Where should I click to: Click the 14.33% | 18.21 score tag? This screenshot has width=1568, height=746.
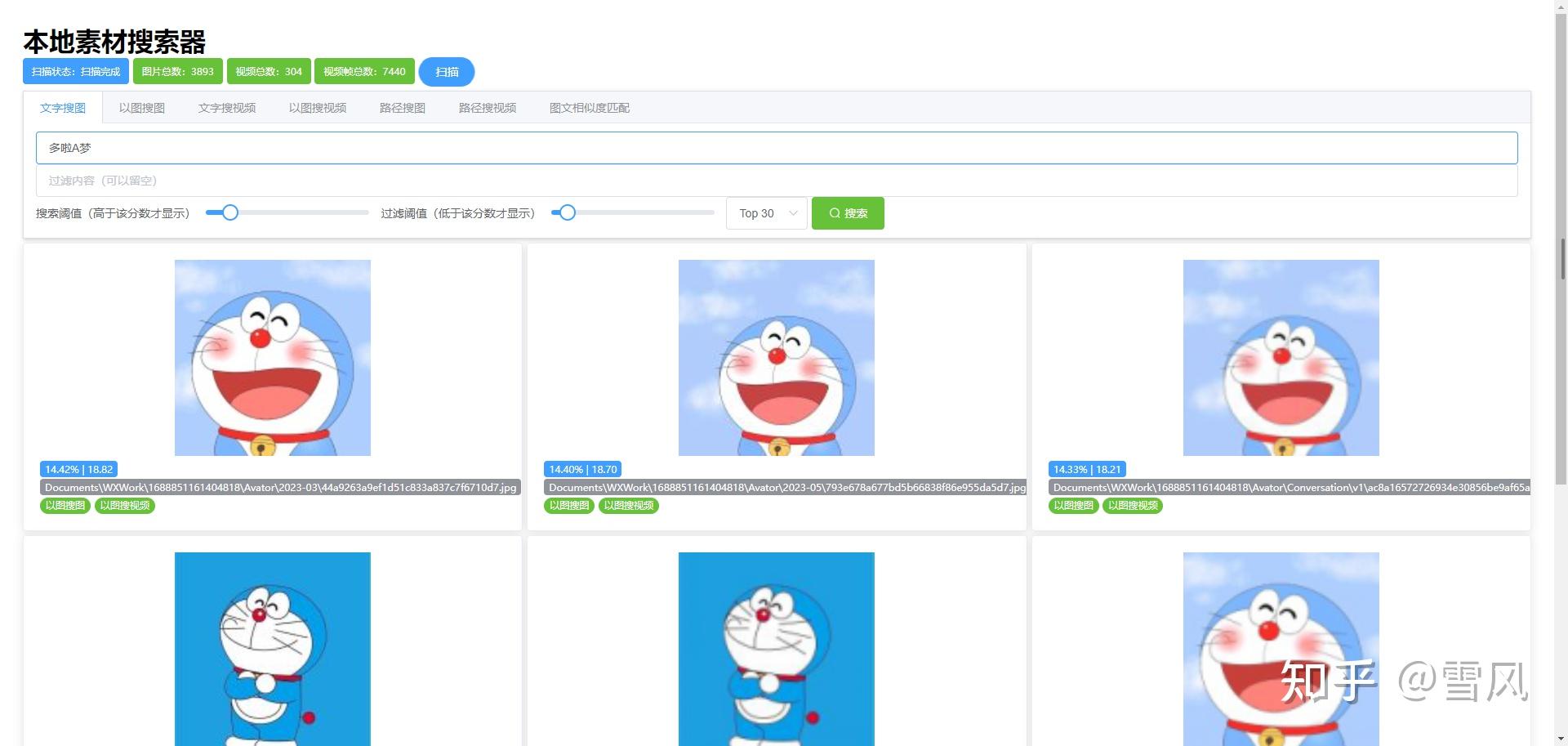[x=1088, y=470]
